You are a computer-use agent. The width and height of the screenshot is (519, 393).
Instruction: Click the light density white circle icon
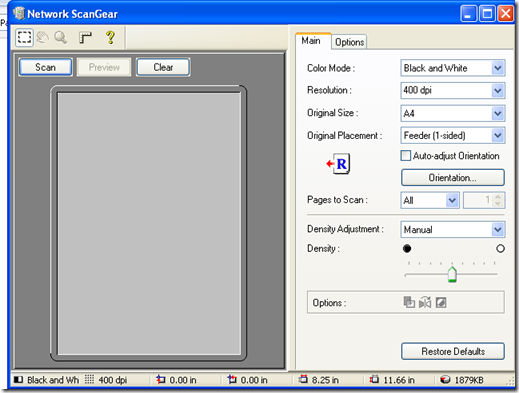tap(500, 248)
